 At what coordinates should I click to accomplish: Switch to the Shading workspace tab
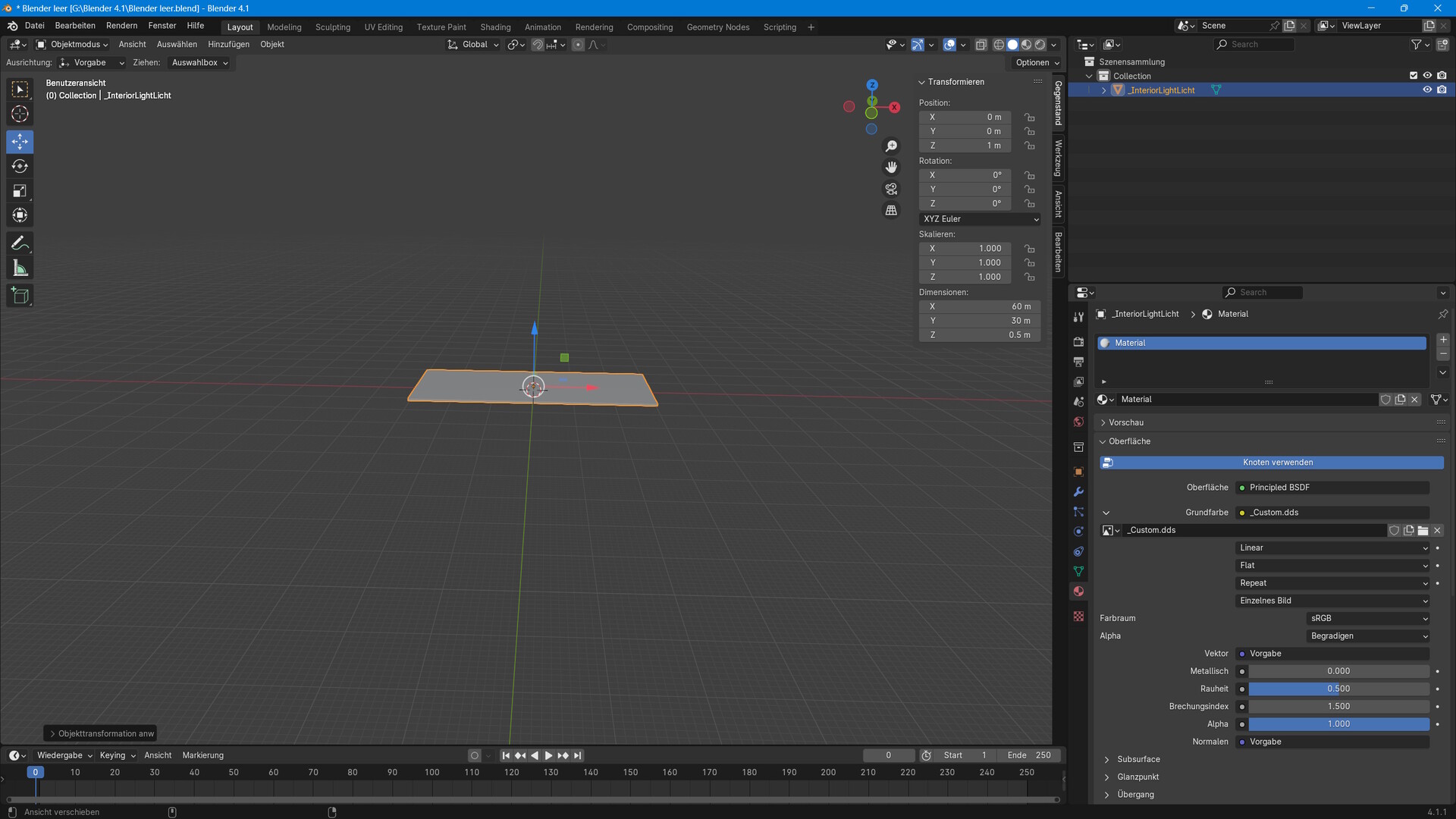click(x=495, y=27)
